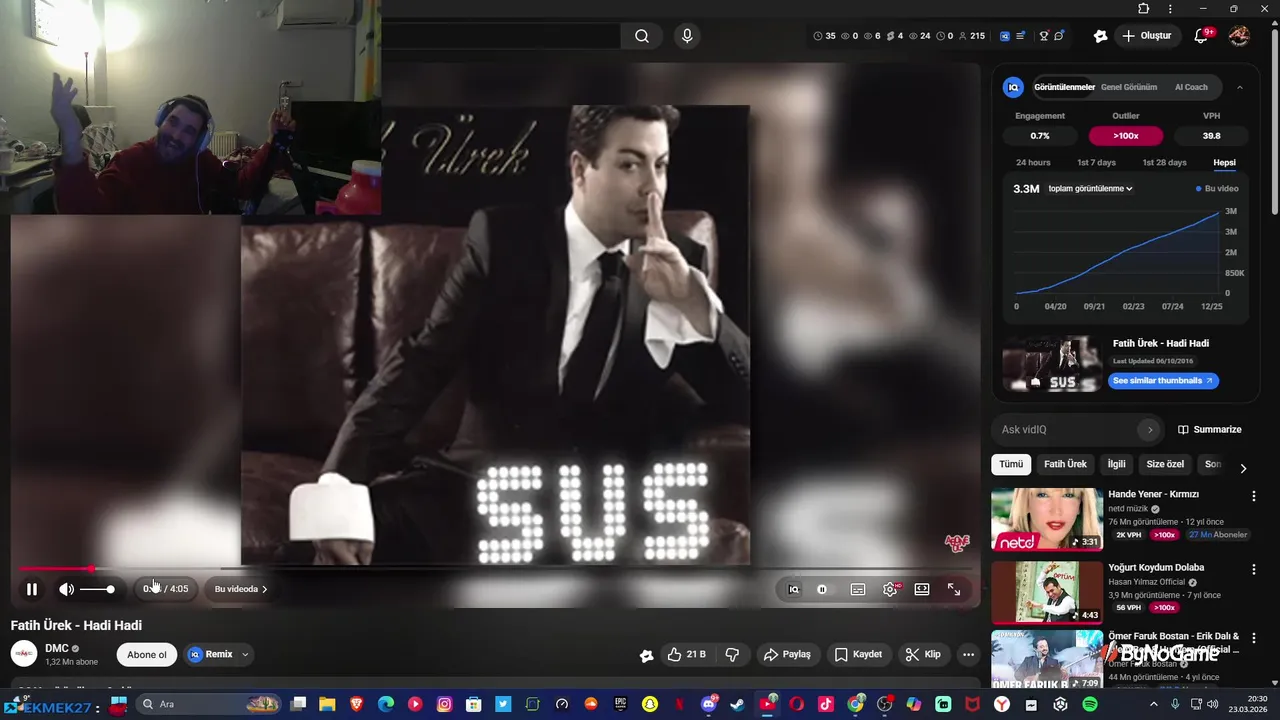Click 'See similar thumbnails' button

[1163, 380]
